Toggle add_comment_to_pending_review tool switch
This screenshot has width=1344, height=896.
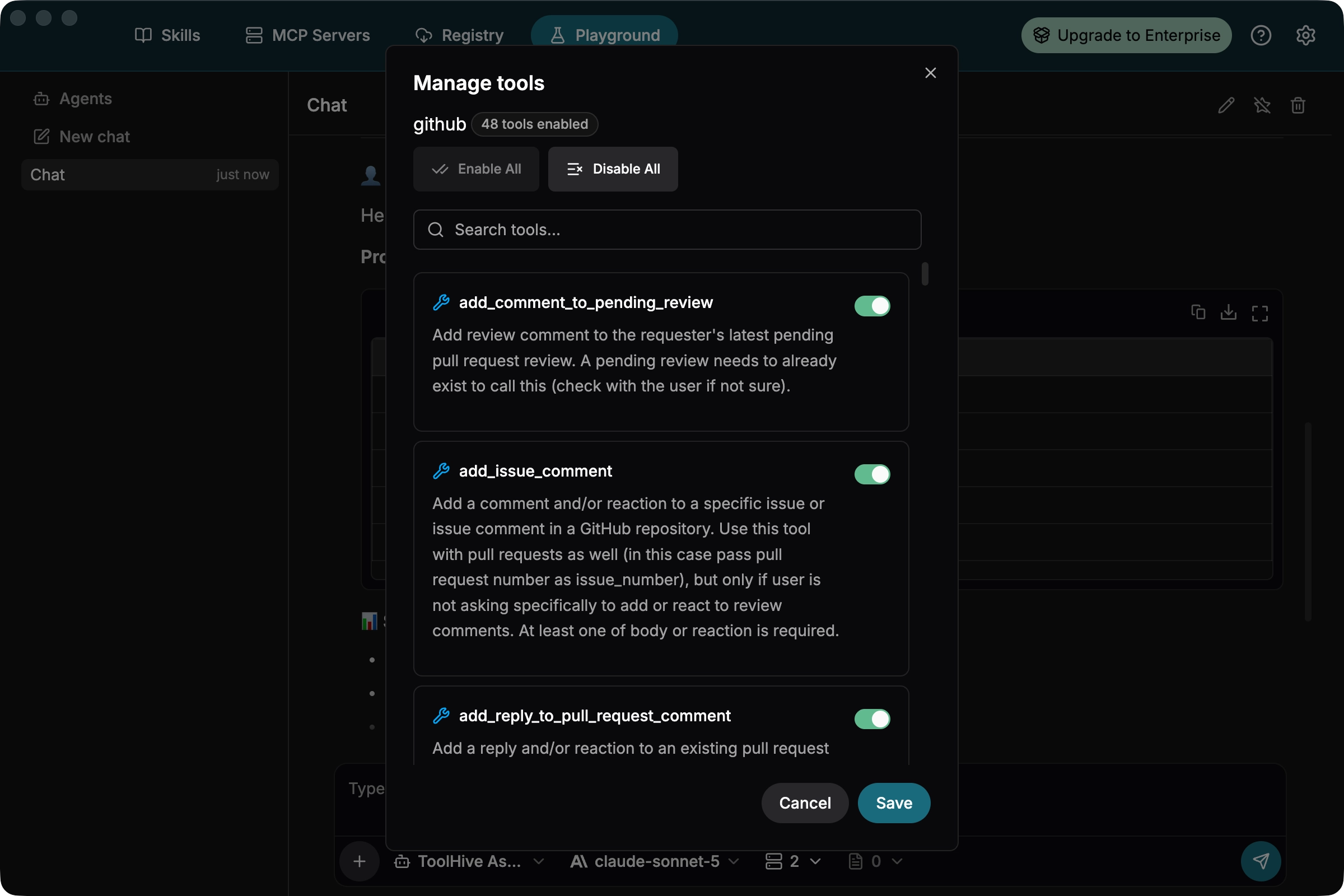point(872,306)
